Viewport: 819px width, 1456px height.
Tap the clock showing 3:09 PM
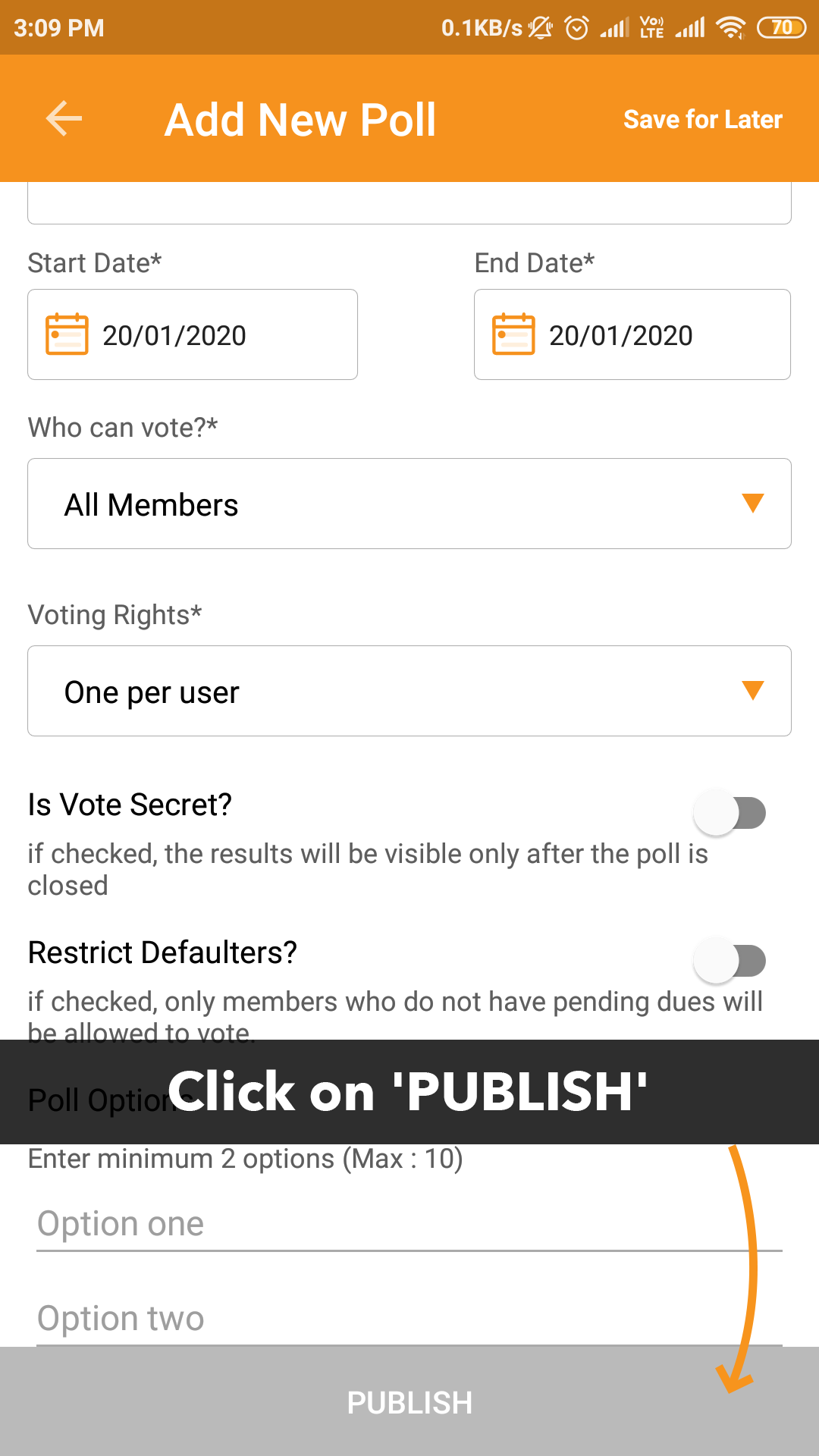click(57, 27)
